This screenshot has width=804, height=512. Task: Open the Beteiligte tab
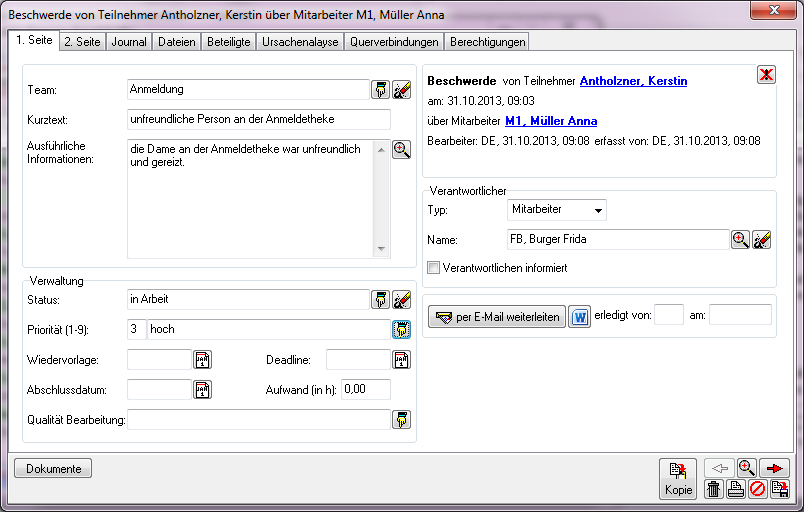(x=229, y=42)
